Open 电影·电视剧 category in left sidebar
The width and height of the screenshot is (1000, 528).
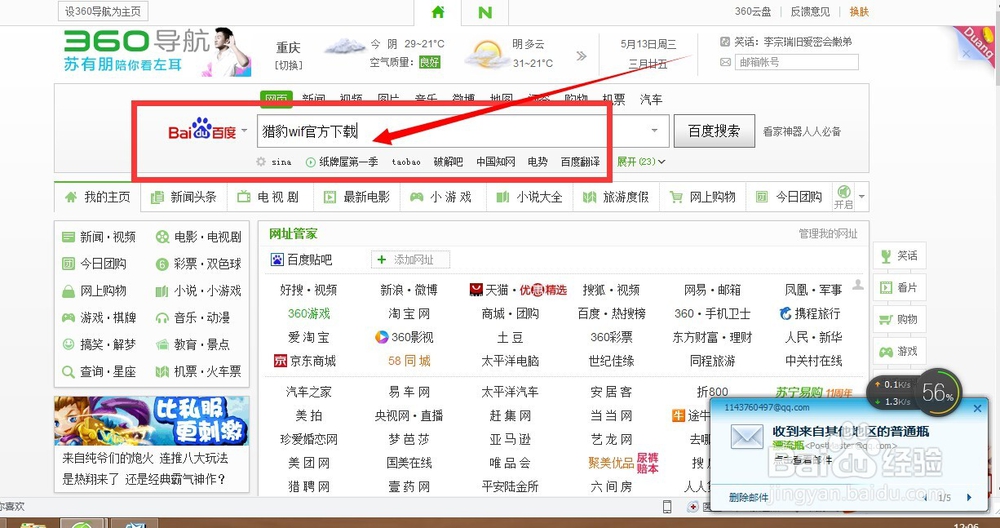(x=199, y=237)
